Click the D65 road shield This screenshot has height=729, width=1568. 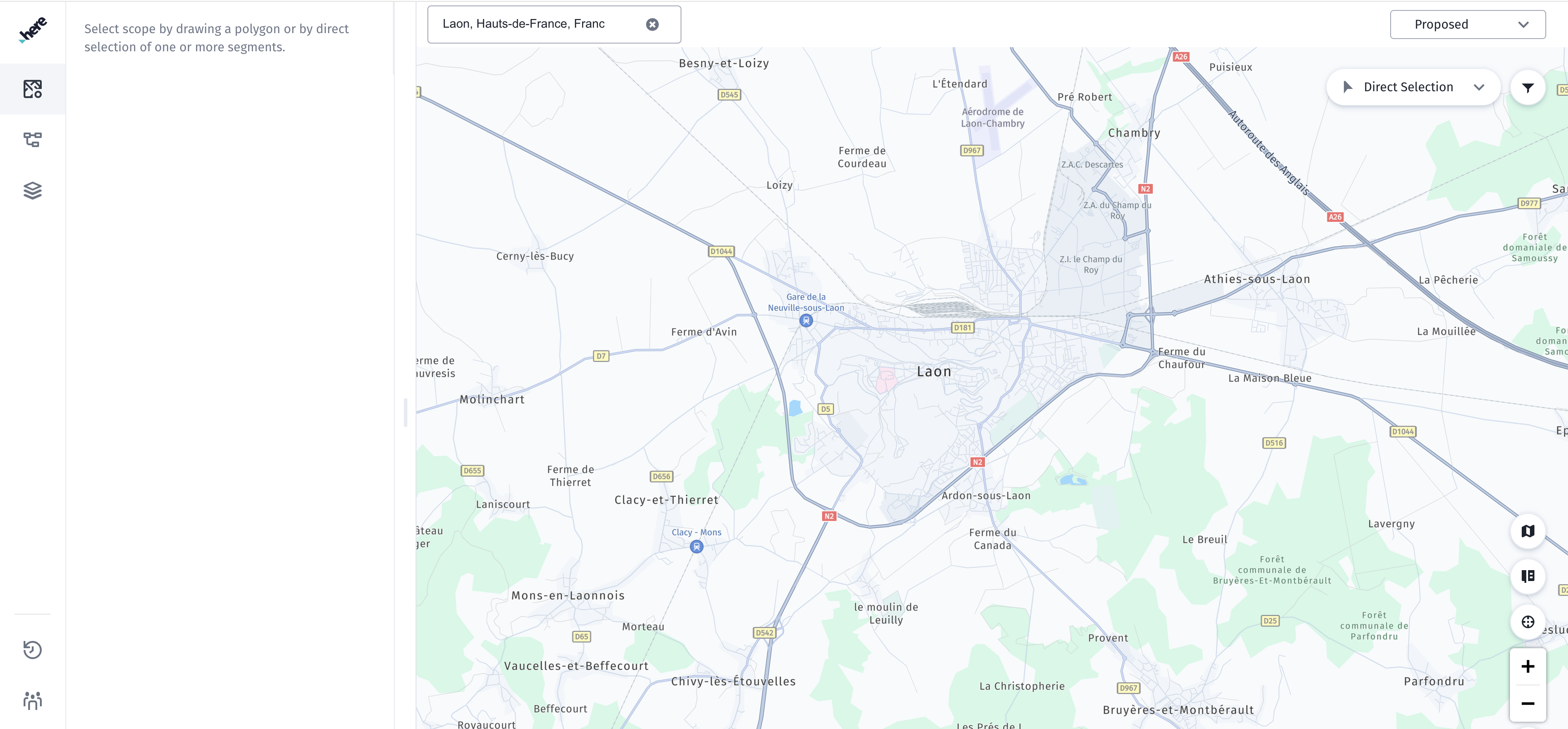click(581, 636)
